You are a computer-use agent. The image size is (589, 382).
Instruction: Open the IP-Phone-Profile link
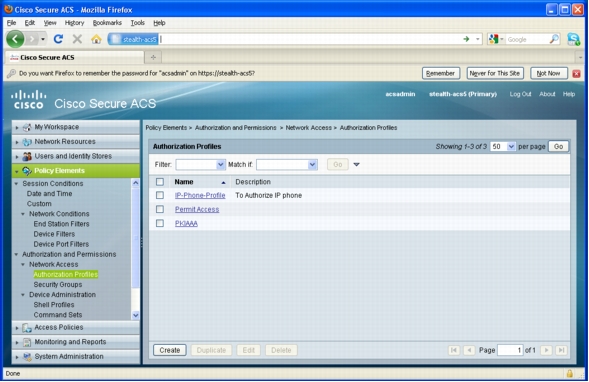(x=200, y=195)
